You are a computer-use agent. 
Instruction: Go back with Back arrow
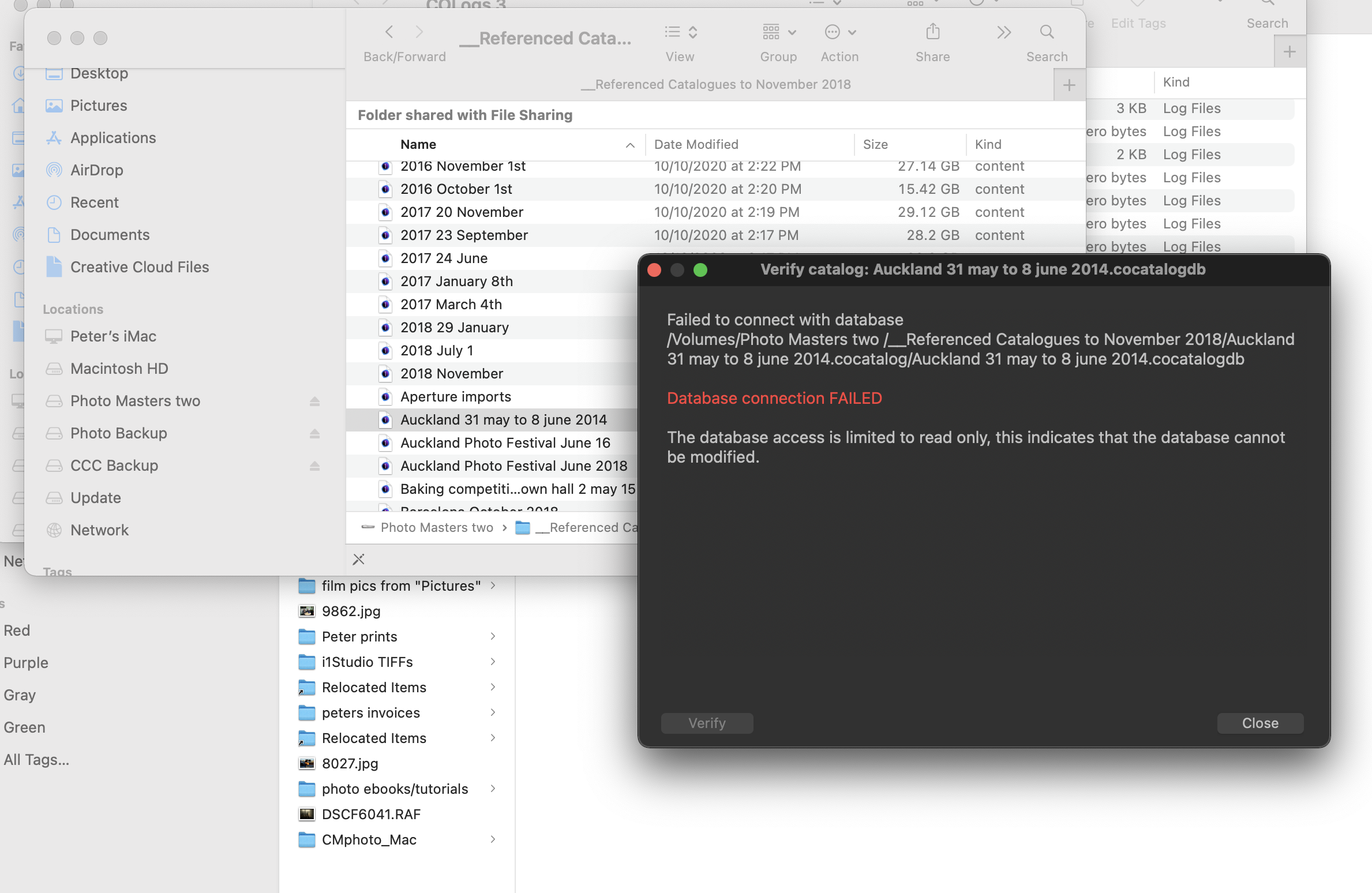click(389, 32)
